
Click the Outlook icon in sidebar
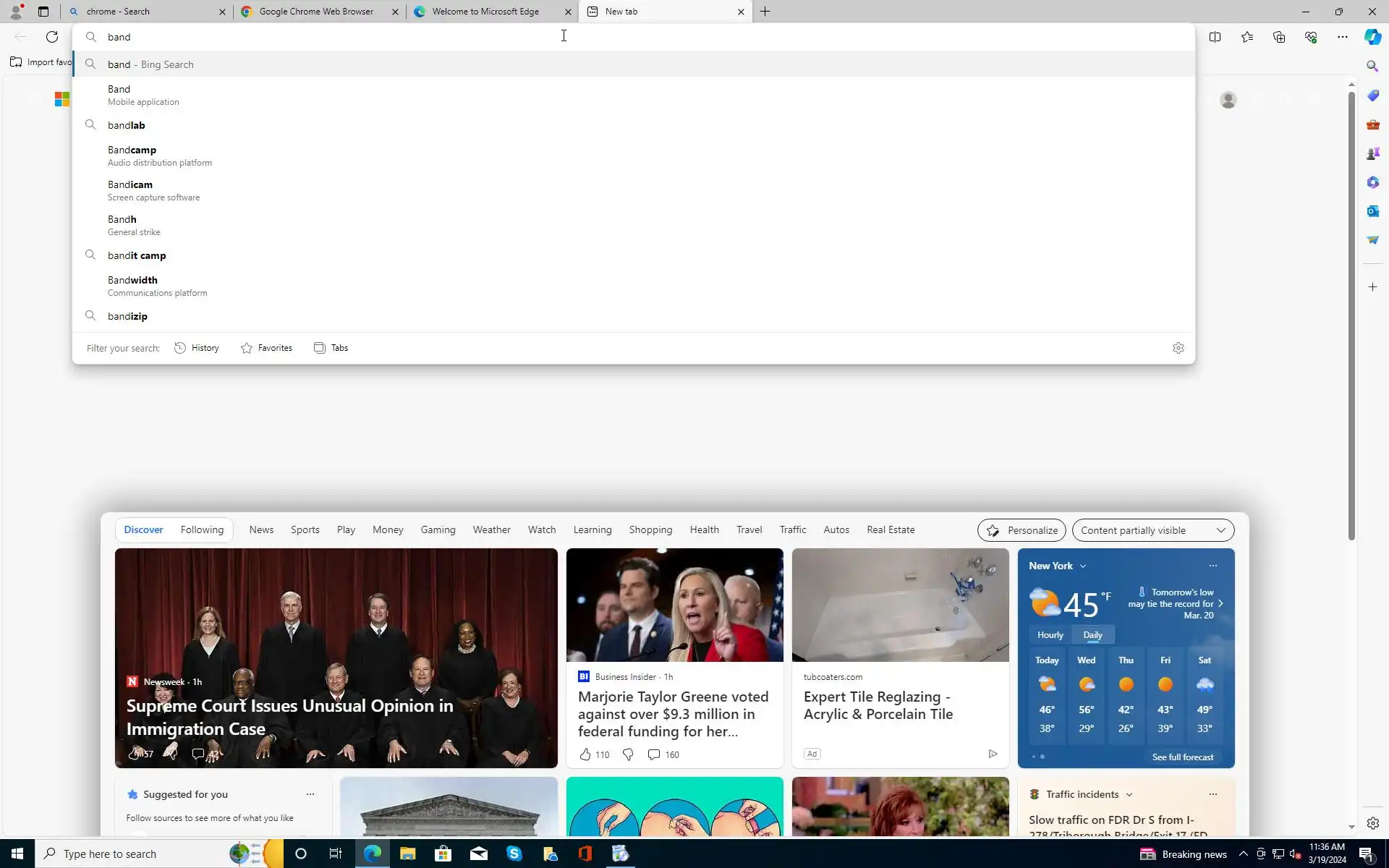[x=1372, y=211]
